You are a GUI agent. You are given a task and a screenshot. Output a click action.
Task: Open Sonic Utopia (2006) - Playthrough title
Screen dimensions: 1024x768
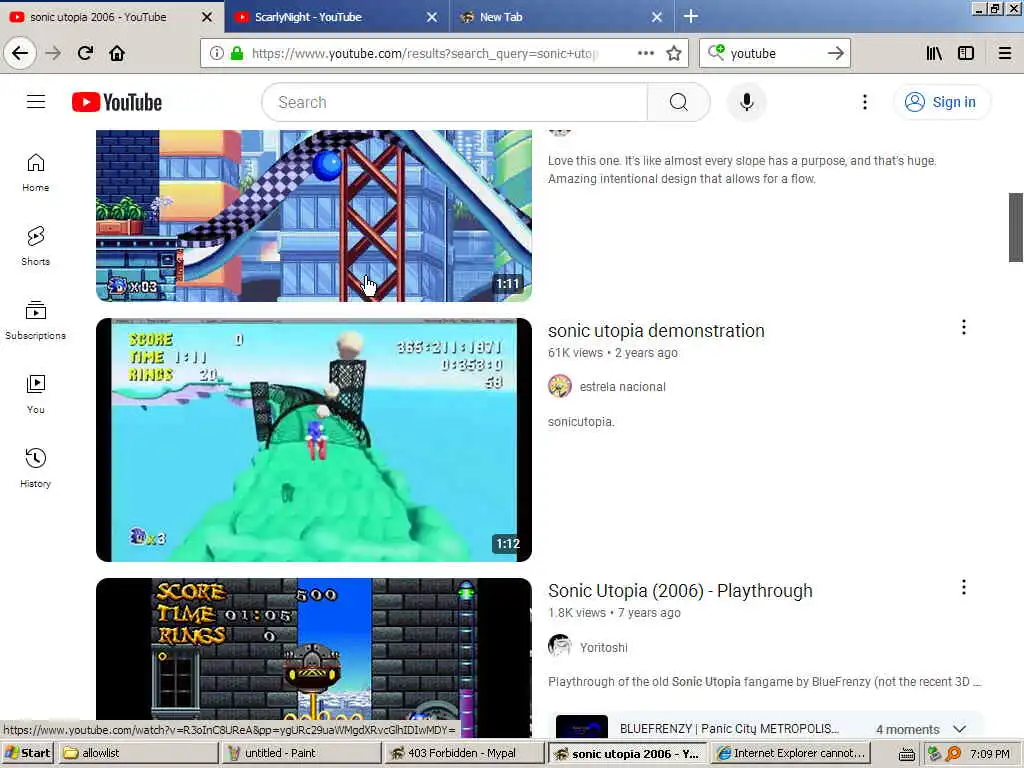[680, 591]
